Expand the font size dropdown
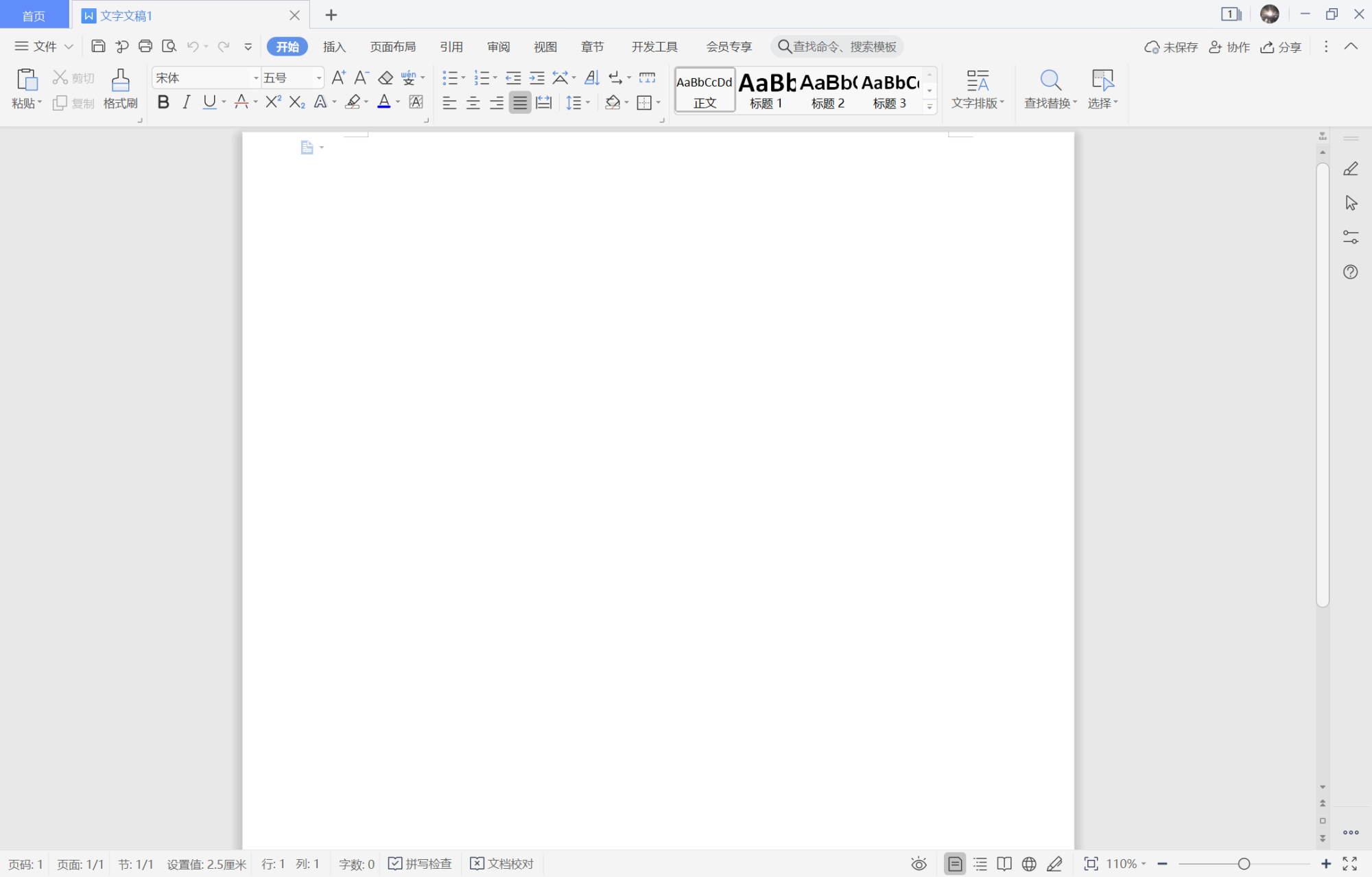The height and width of the screenshot is (877, 1372). coord(318,77)
